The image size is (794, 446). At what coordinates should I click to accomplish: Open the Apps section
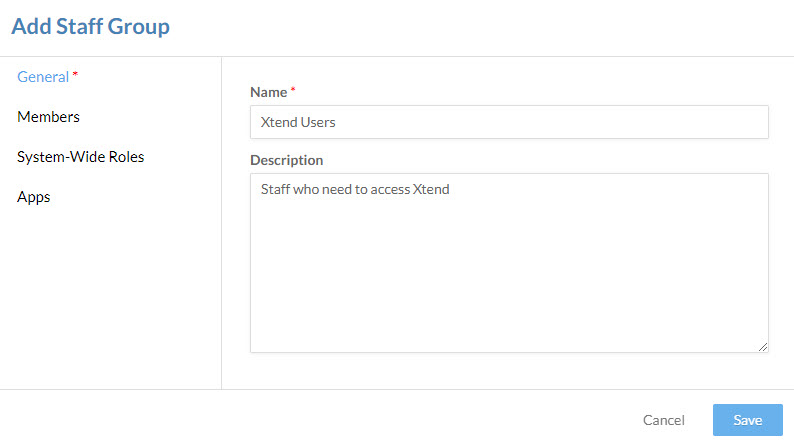point(33,197)
